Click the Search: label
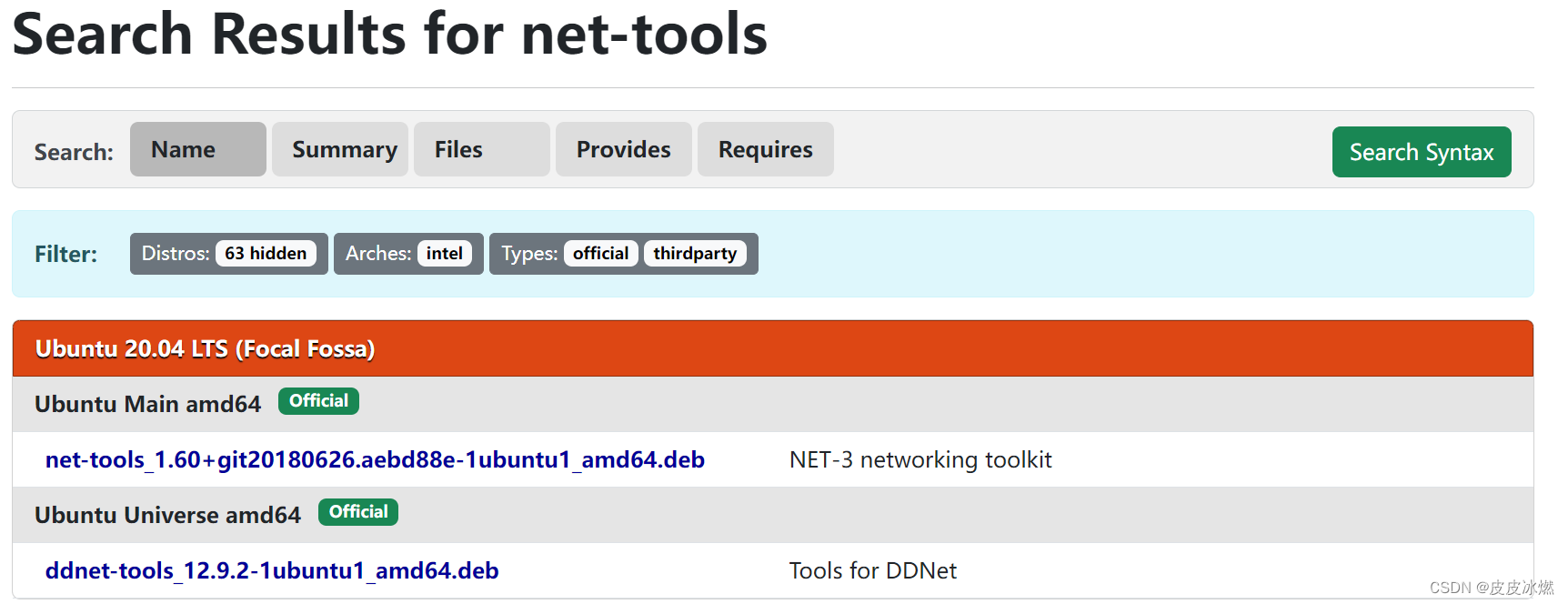The width and height of the screenshot is (1568, 604). tap(74, 152)
